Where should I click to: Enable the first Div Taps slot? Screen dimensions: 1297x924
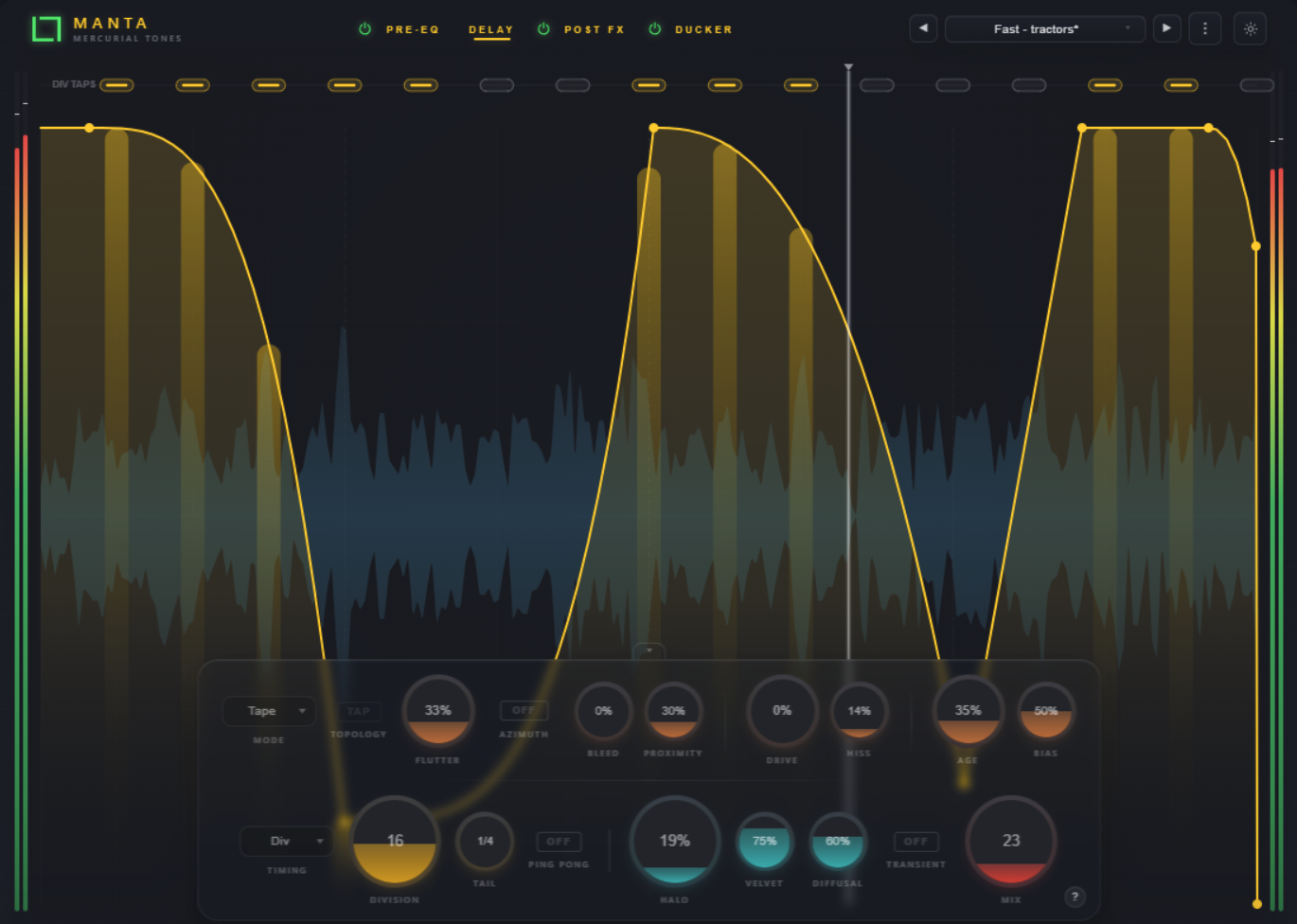click(x=116, y=85)
